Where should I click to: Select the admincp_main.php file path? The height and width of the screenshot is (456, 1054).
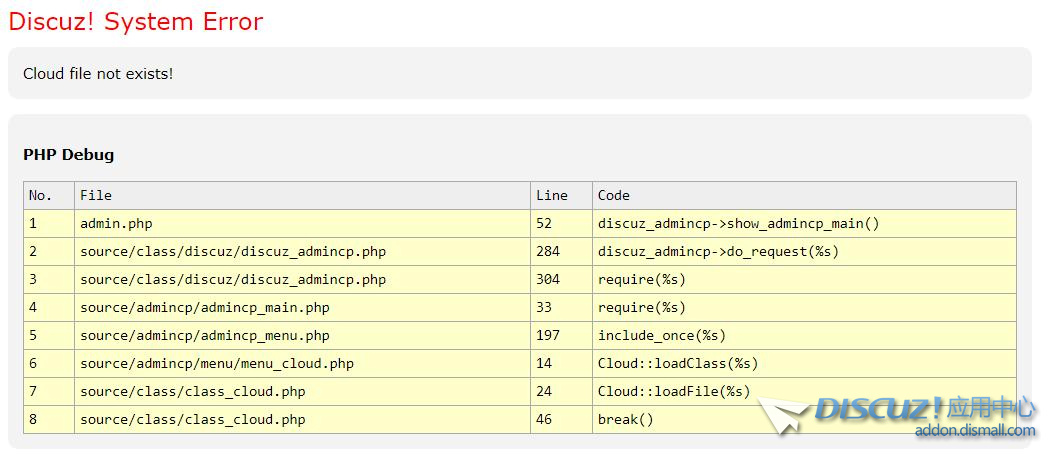(204, 307)
